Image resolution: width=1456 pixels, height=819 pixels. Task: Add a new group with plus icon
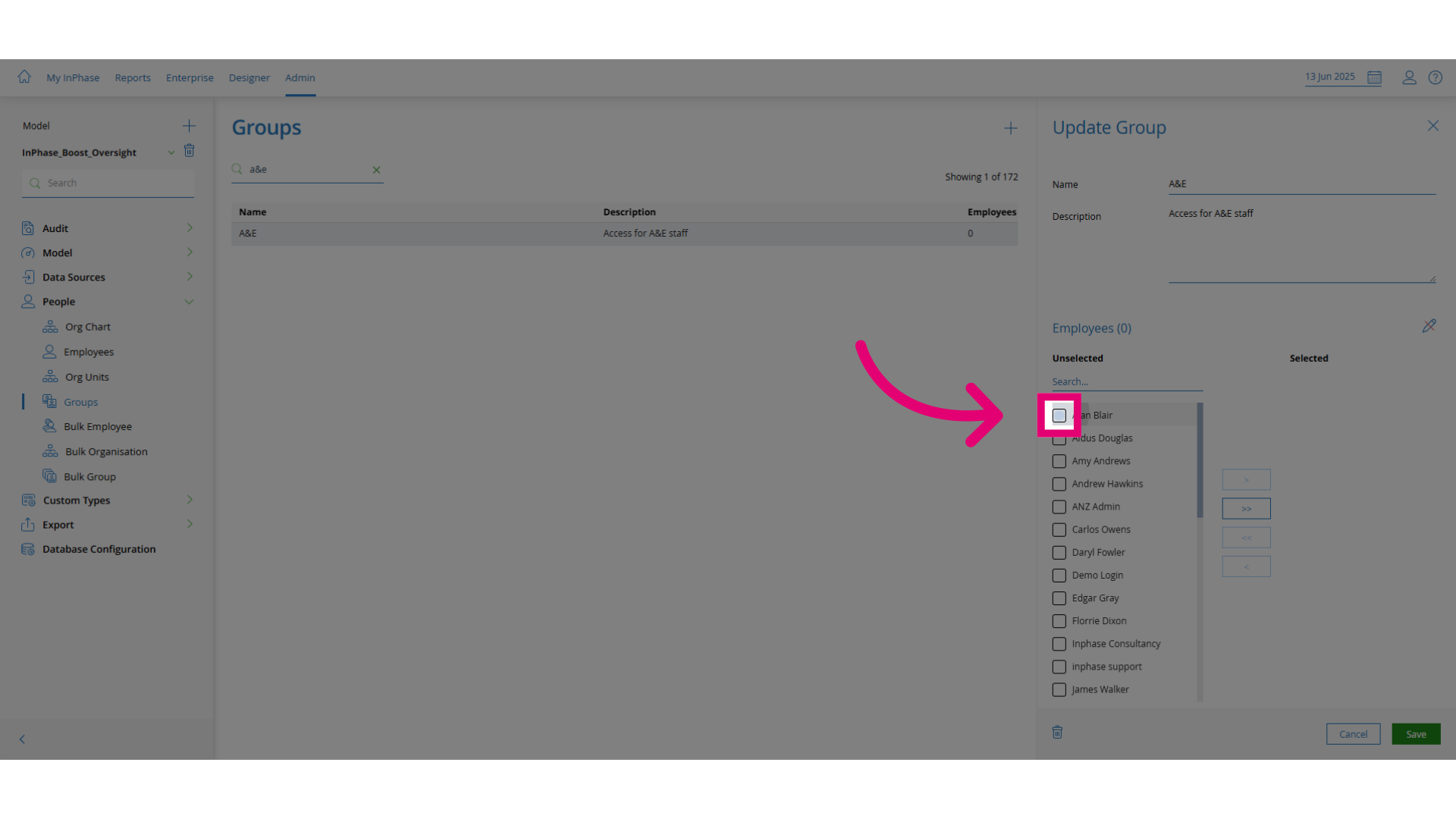click(x=1011, y=128)
